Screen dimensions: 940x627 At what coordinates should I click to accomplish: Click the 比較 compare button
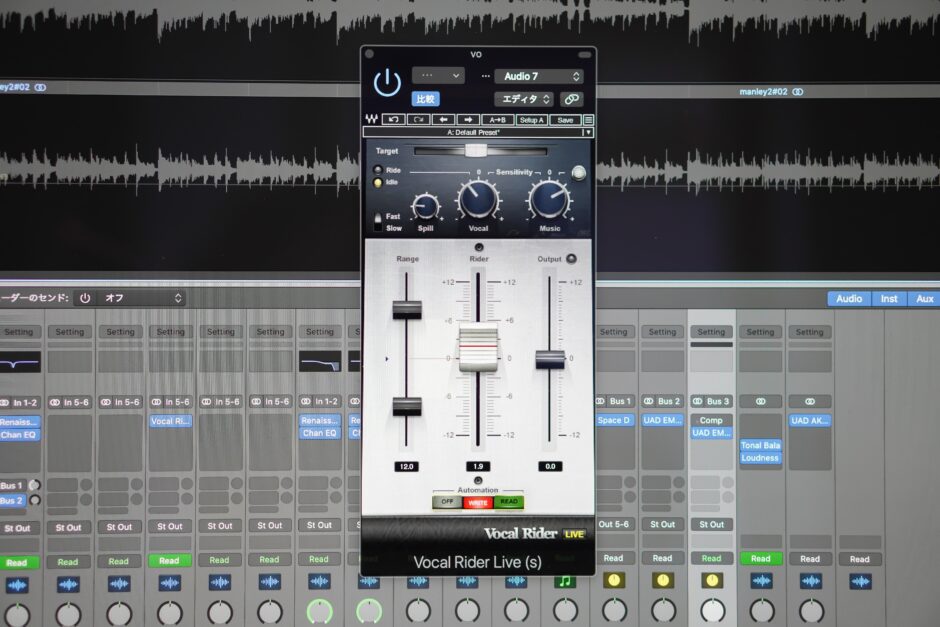coord(426,99)
